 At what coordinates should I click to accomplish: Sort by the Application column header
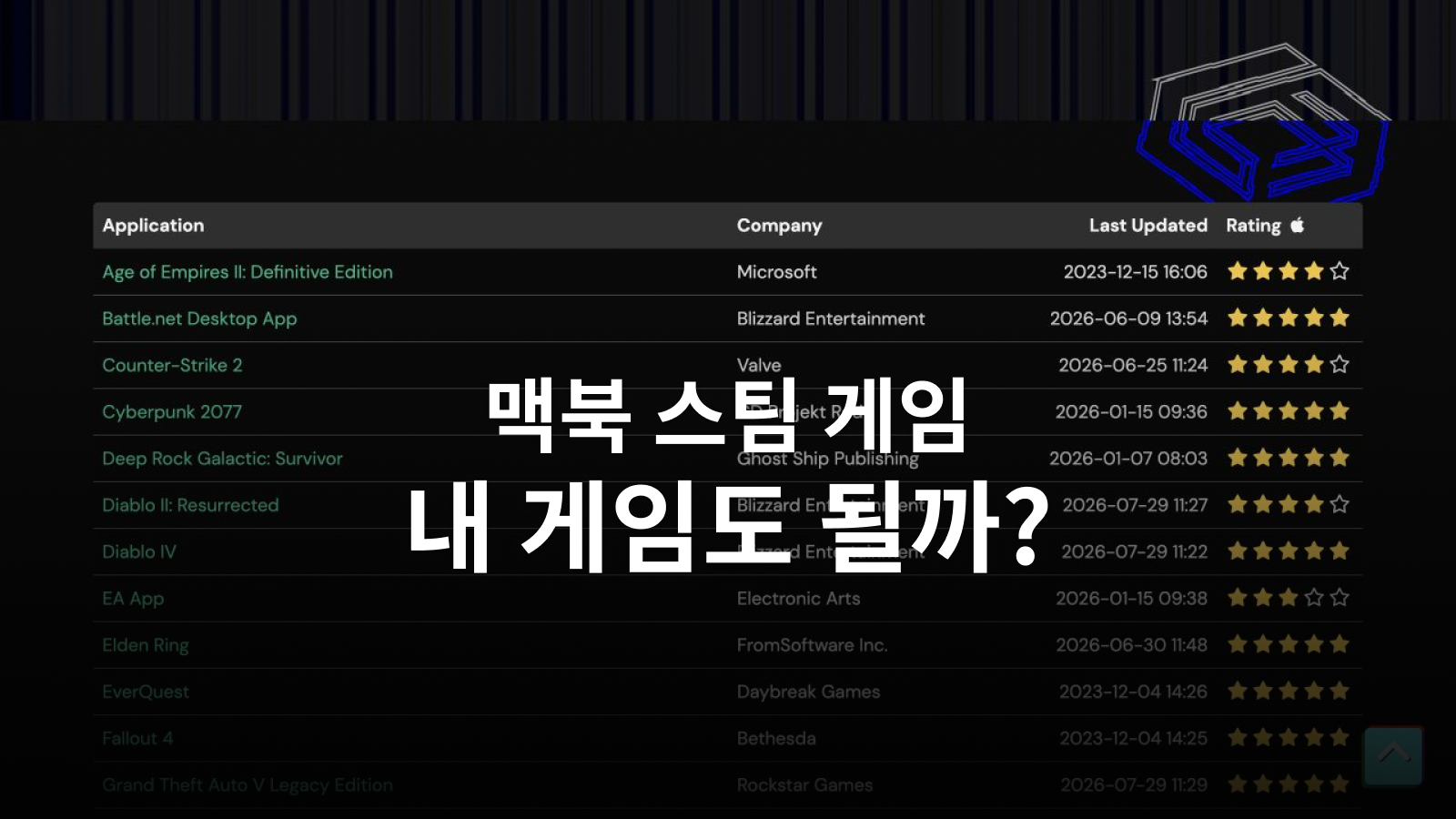[153, 226]
